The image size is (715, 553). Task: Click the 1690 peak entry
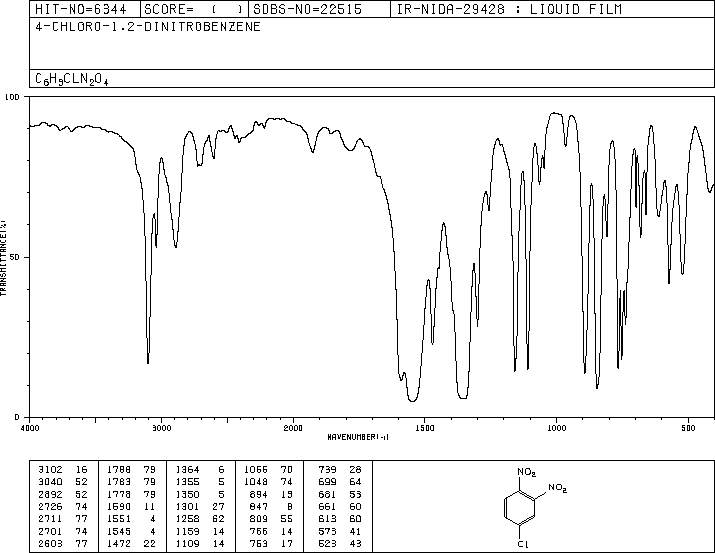point(131,506)
